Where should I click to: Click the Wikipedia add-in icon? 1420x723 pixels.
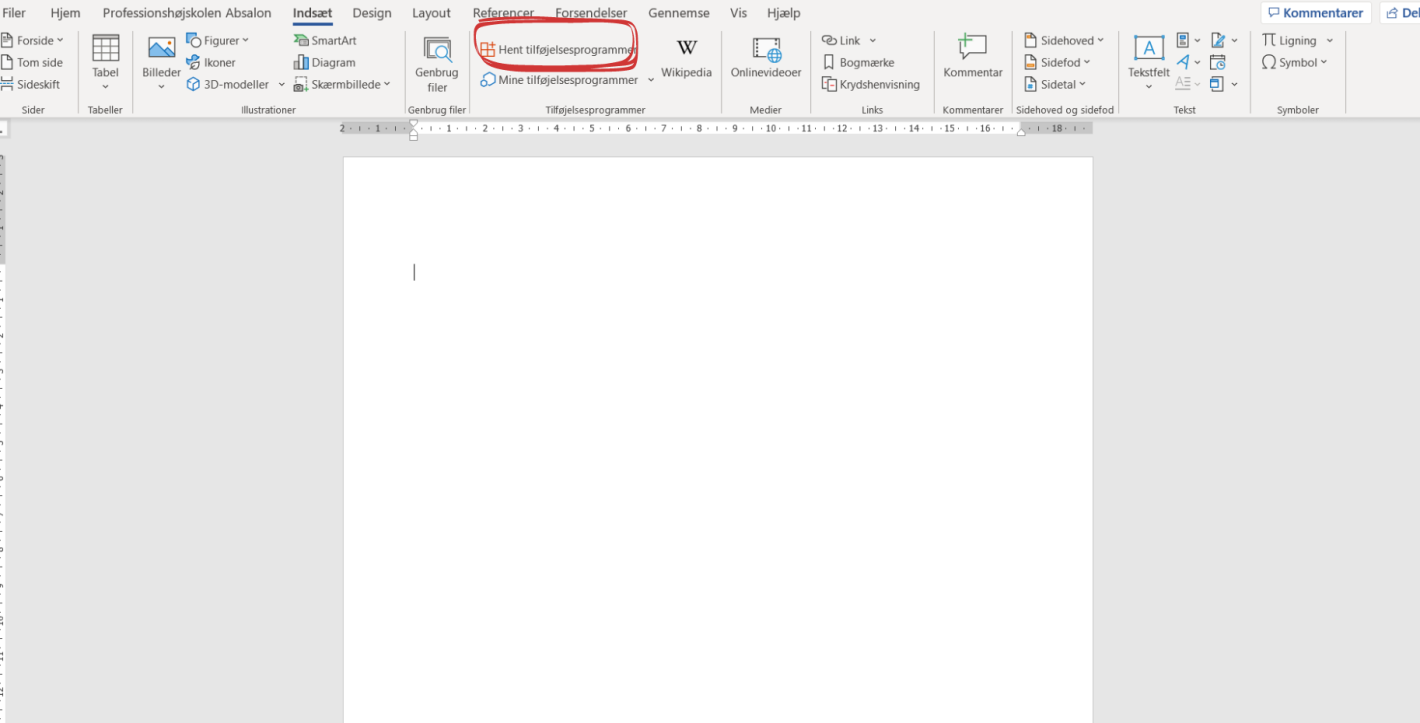pyautogui.click(x=686, y=49)
